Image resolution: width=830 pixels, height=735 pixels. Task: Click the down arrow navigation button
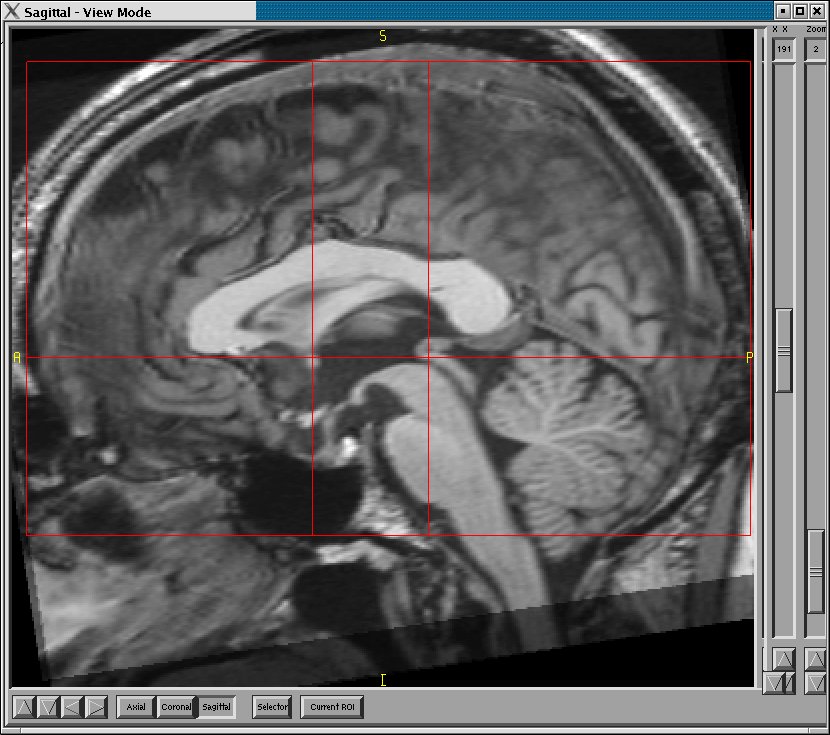pyautogui.click(x=48, y=708)
